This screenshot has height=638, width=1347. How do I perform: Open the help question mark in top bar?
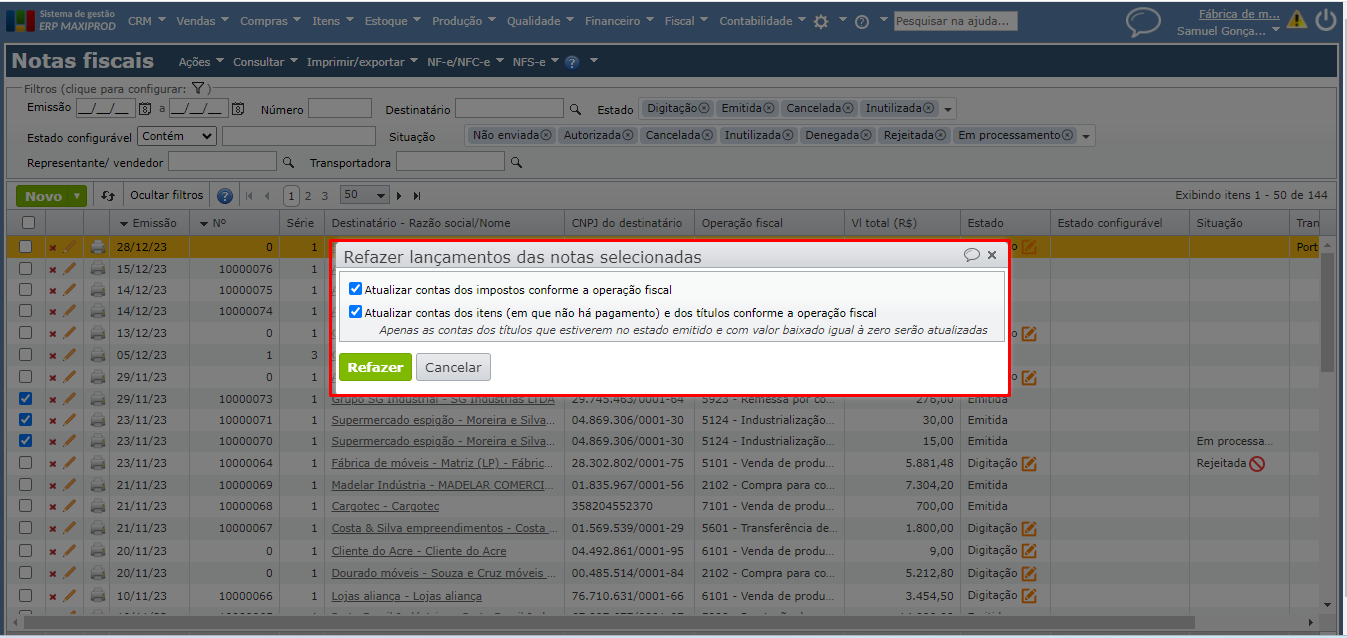click(x=862, y=21)
